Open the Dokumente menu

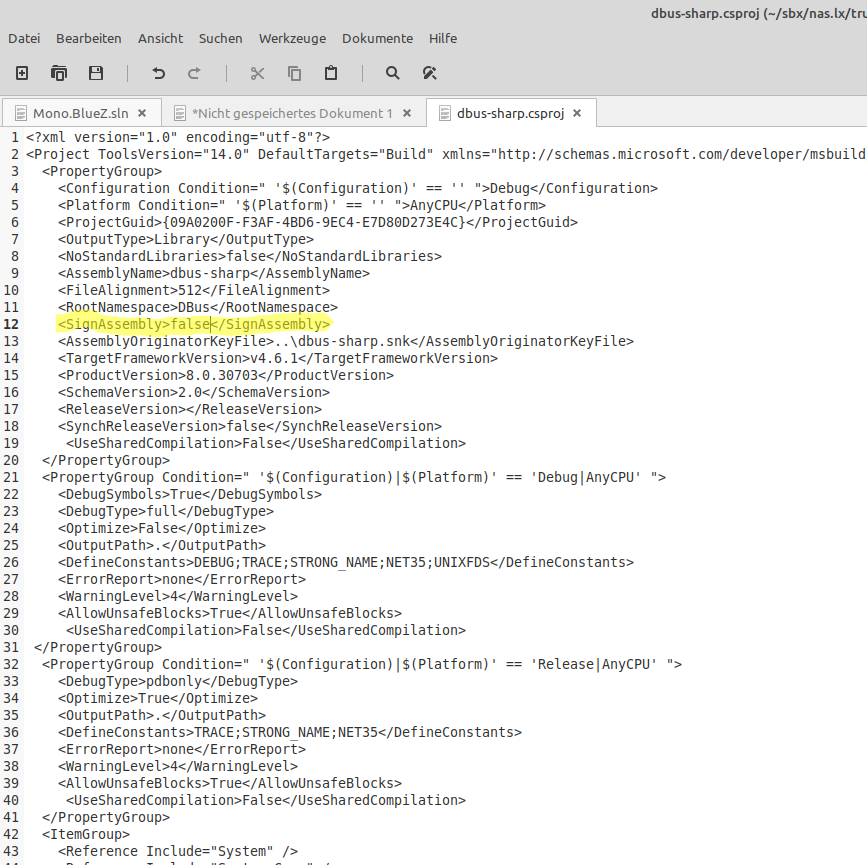tap(378, 39)
